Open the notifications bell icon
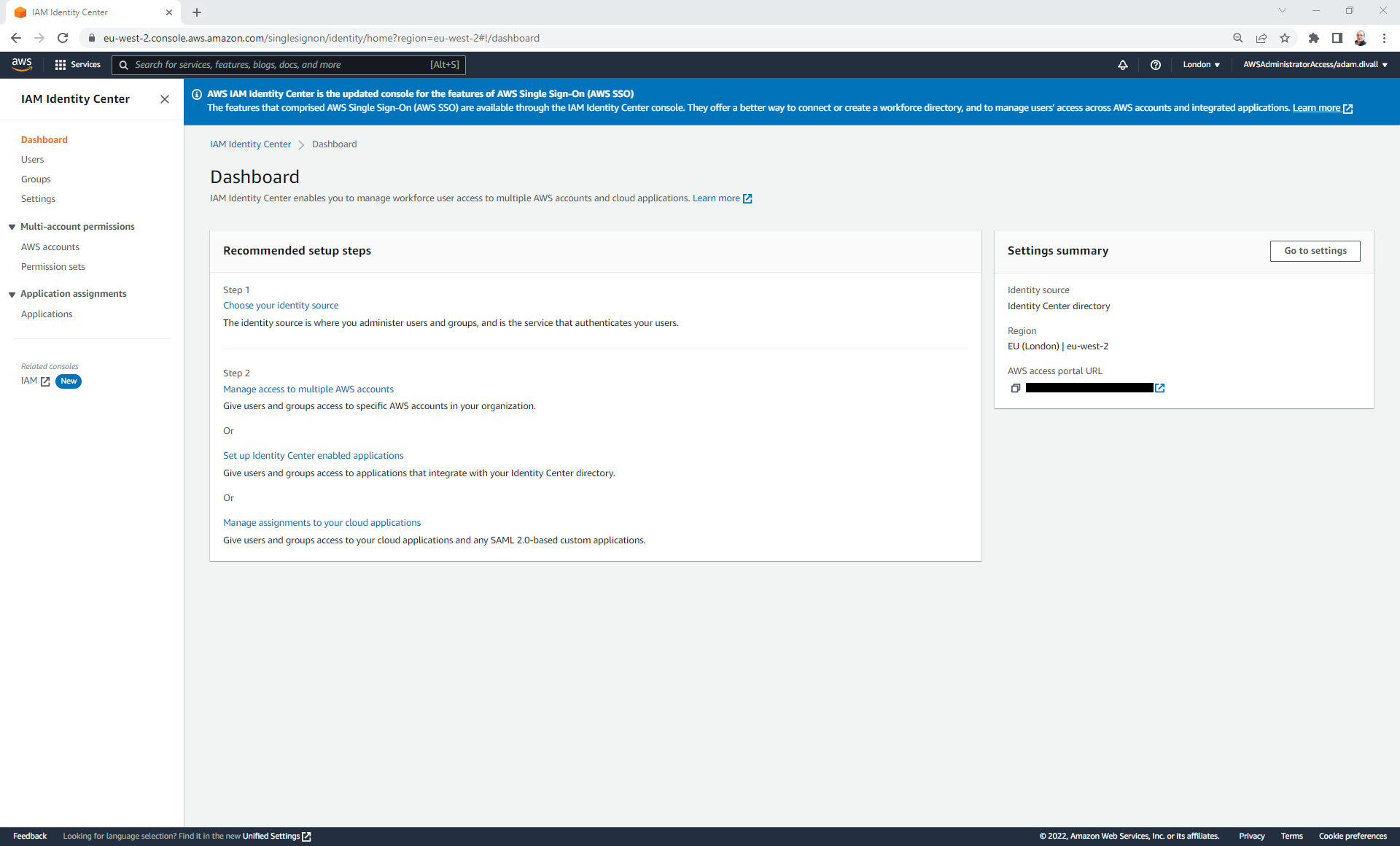The width and height of the screenshot is (1400, 846). pos(1123,64)
